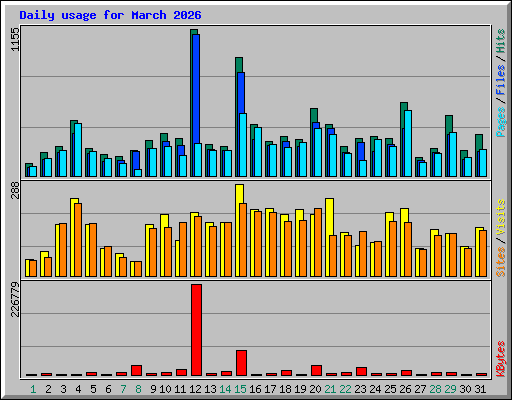Click day 20 on the date axis
Screen dimensions: 512x400
pos(315,389)
